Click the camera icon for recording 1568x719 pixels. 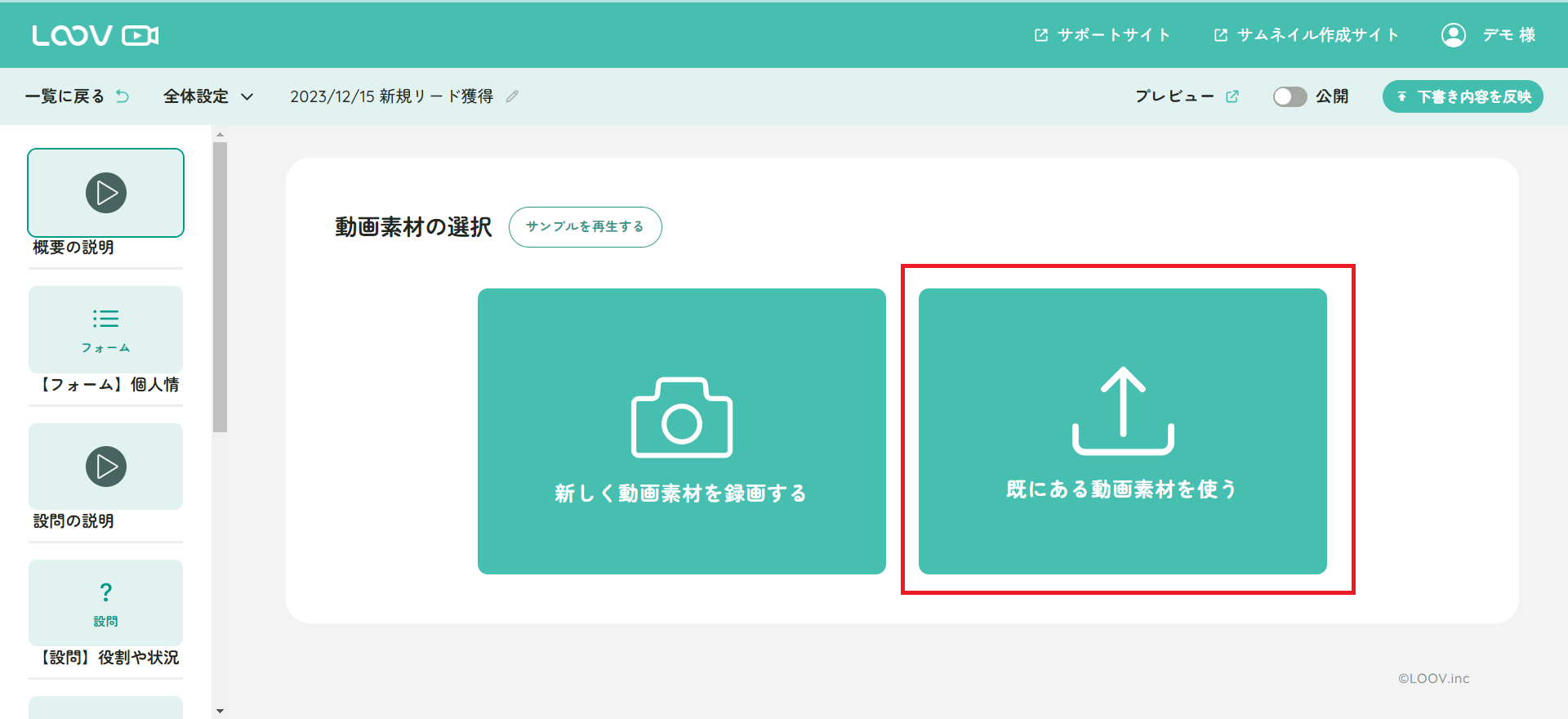pos(682,417)
